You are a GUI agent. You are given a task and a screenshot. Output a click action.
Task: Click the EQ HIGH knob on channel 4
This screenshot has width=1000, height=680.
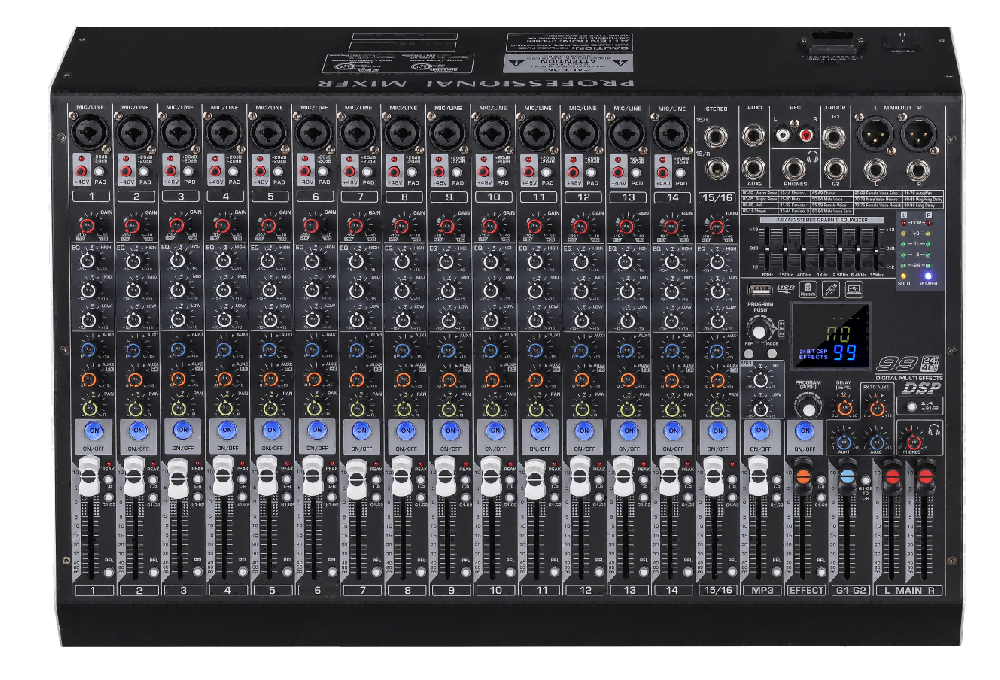pyautogui.click(x=222, y=261)
